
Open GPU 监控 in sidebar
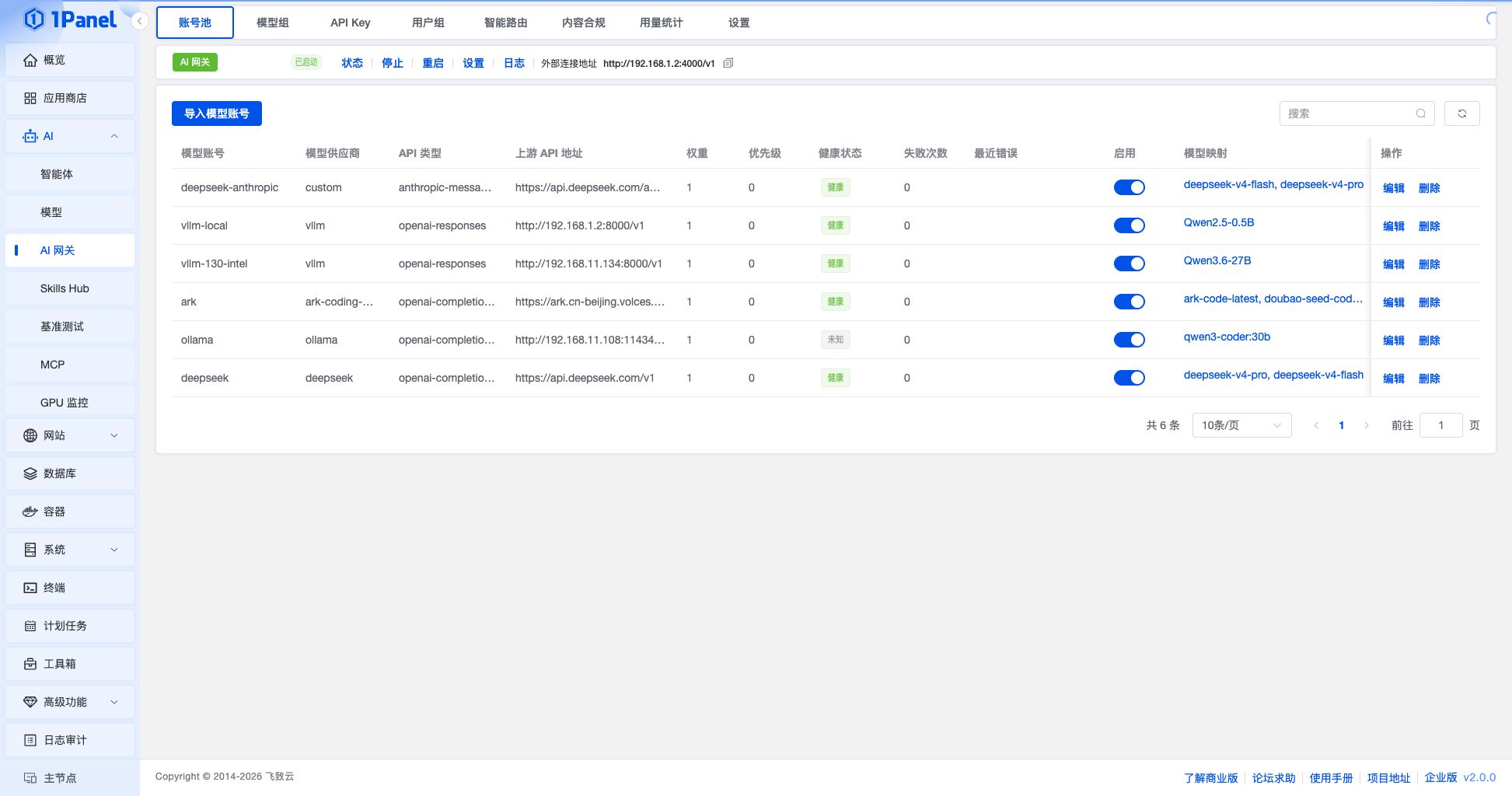70,403
